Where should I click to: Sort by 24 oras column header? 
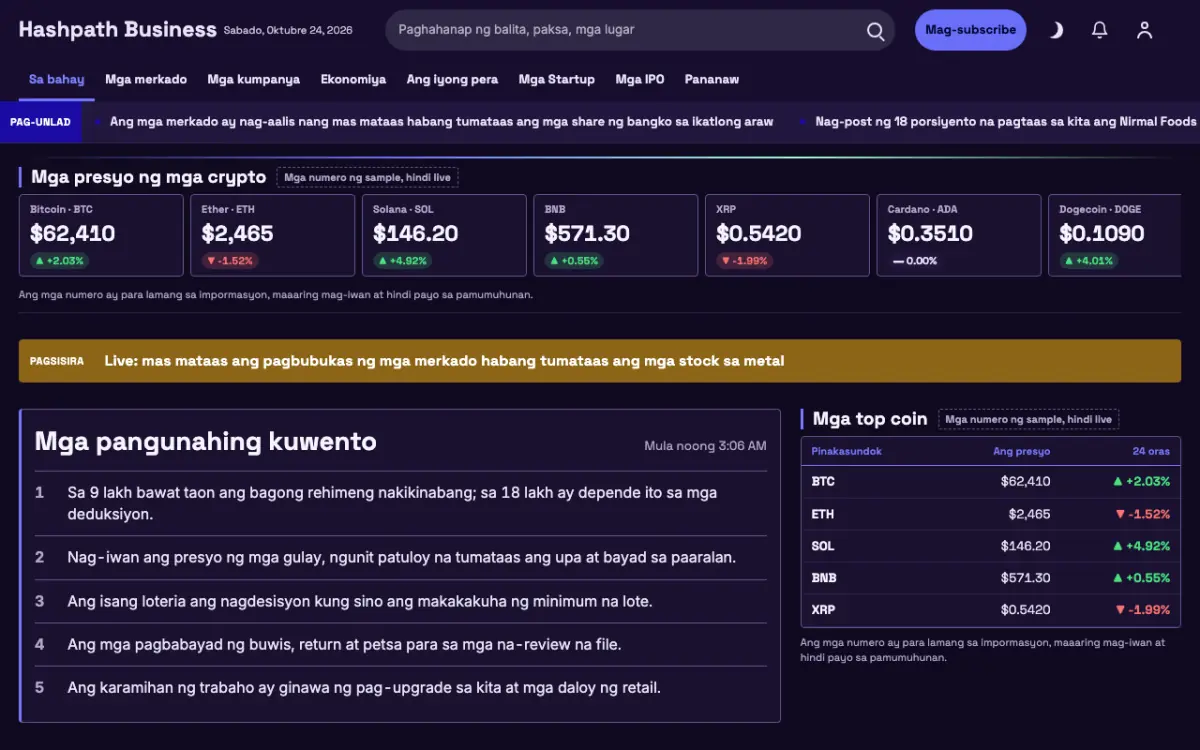point(1151,451)
